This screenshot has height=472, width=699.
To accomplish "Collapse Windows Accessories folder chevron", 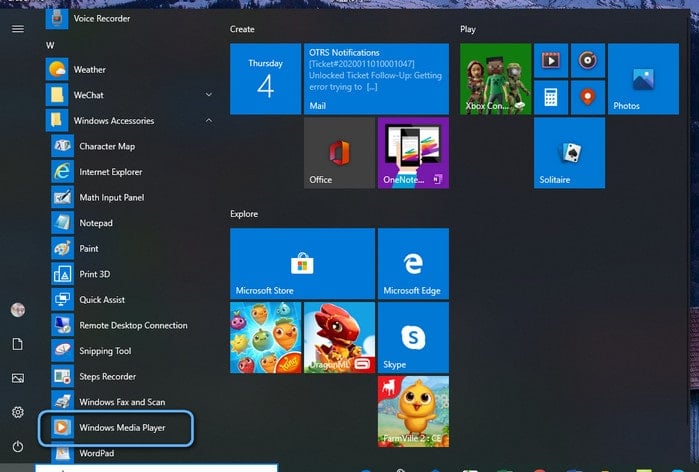I will [209, 120].
